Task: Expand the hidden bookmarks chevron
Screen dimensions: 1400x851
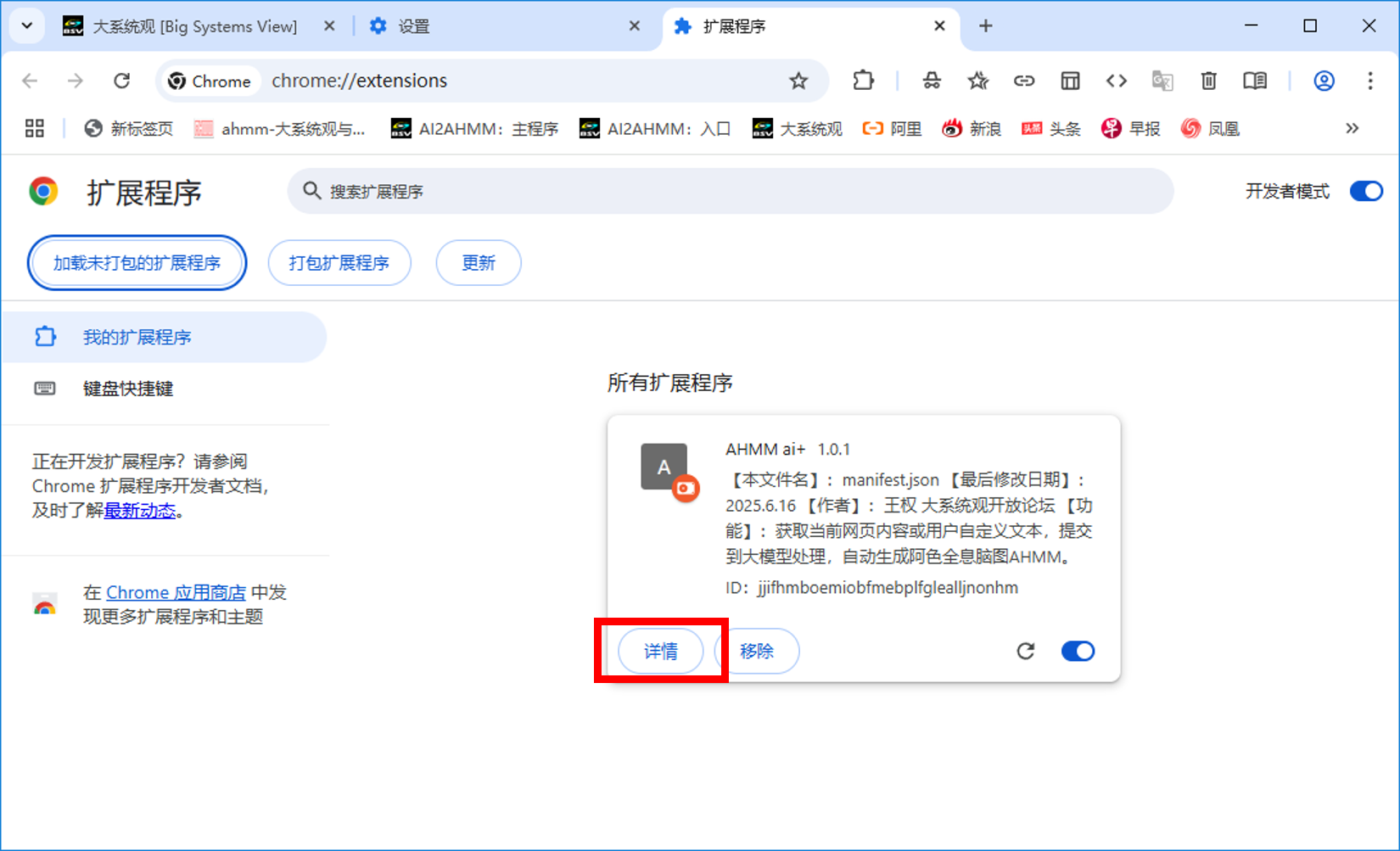Action: click(x=1352, y=128)
